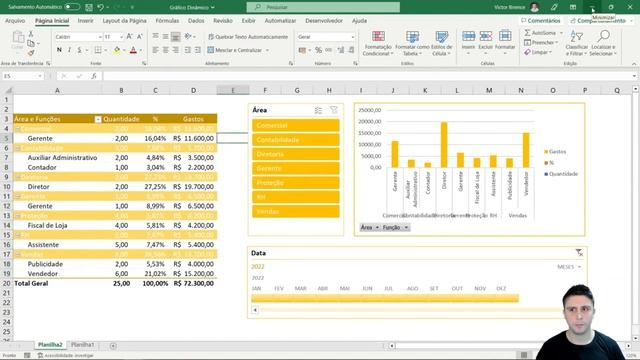Select Vendas in Área slicer
This screenshot has width=640, height=360.
click(x=296, y=211)
